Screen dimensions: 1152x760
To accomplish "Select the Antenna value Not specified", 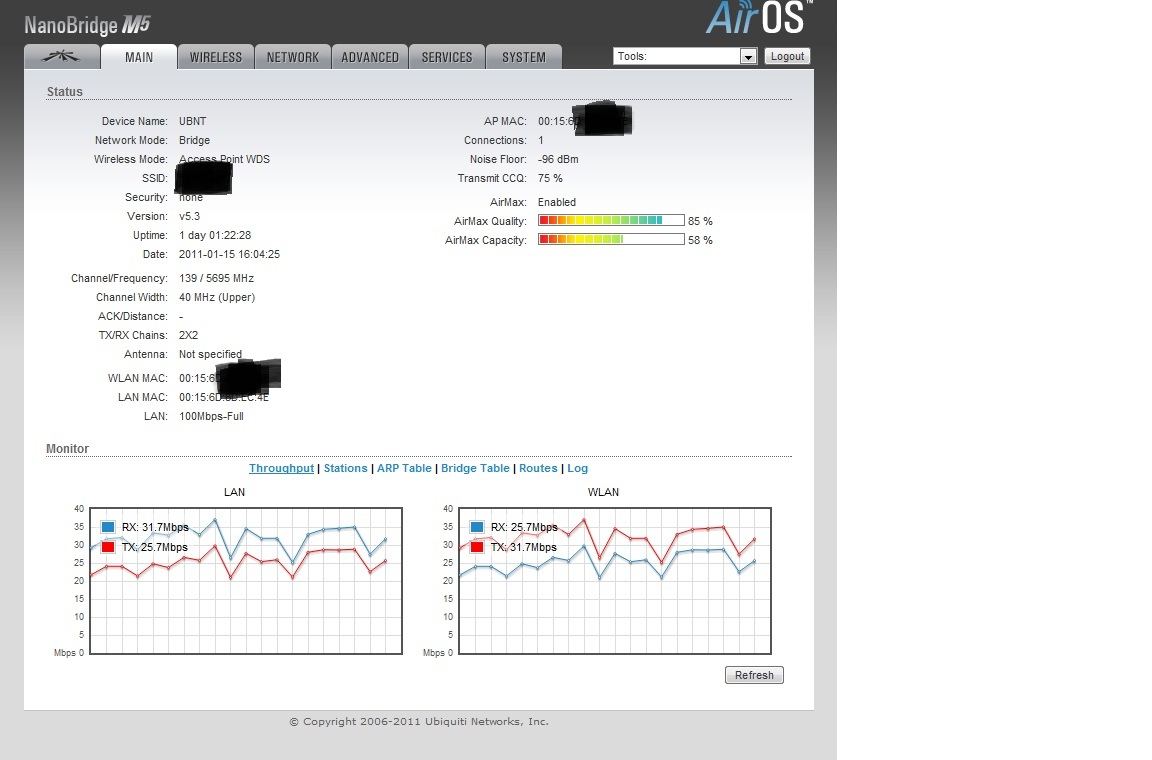I will 210,354.
